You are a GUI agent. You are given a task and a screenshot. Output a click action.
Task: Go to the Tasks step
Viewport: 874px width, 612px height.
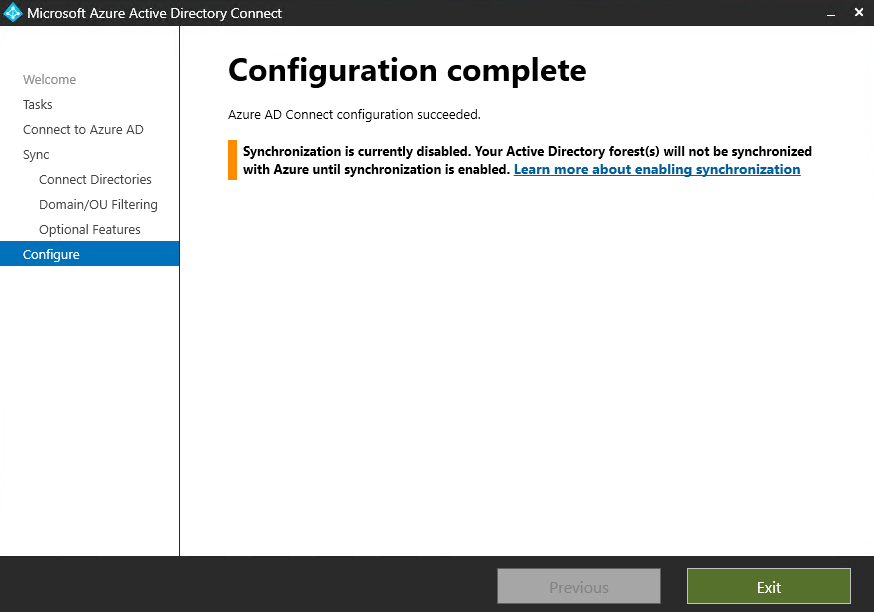pos(38,104)
